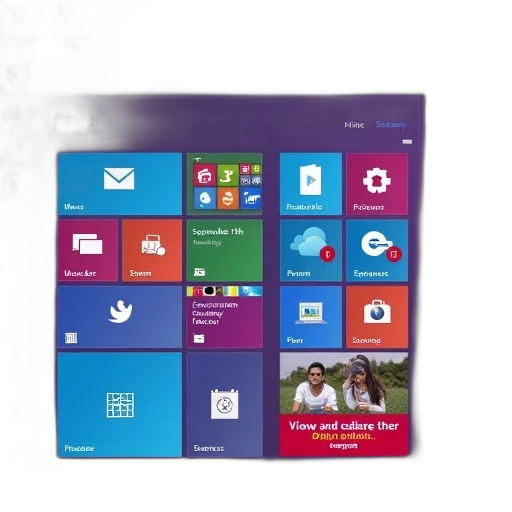This screenshot has width=512, height=512.
Task: Open the orange camera tile
Action: pyautogui.click(x=377, y=317)
